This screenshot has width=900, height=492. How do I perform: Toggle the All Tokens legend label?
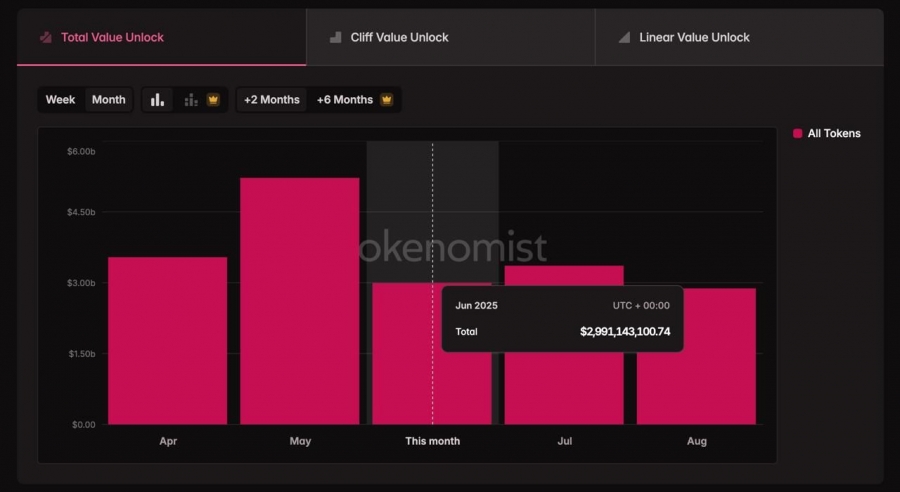(x=834, y=134)
